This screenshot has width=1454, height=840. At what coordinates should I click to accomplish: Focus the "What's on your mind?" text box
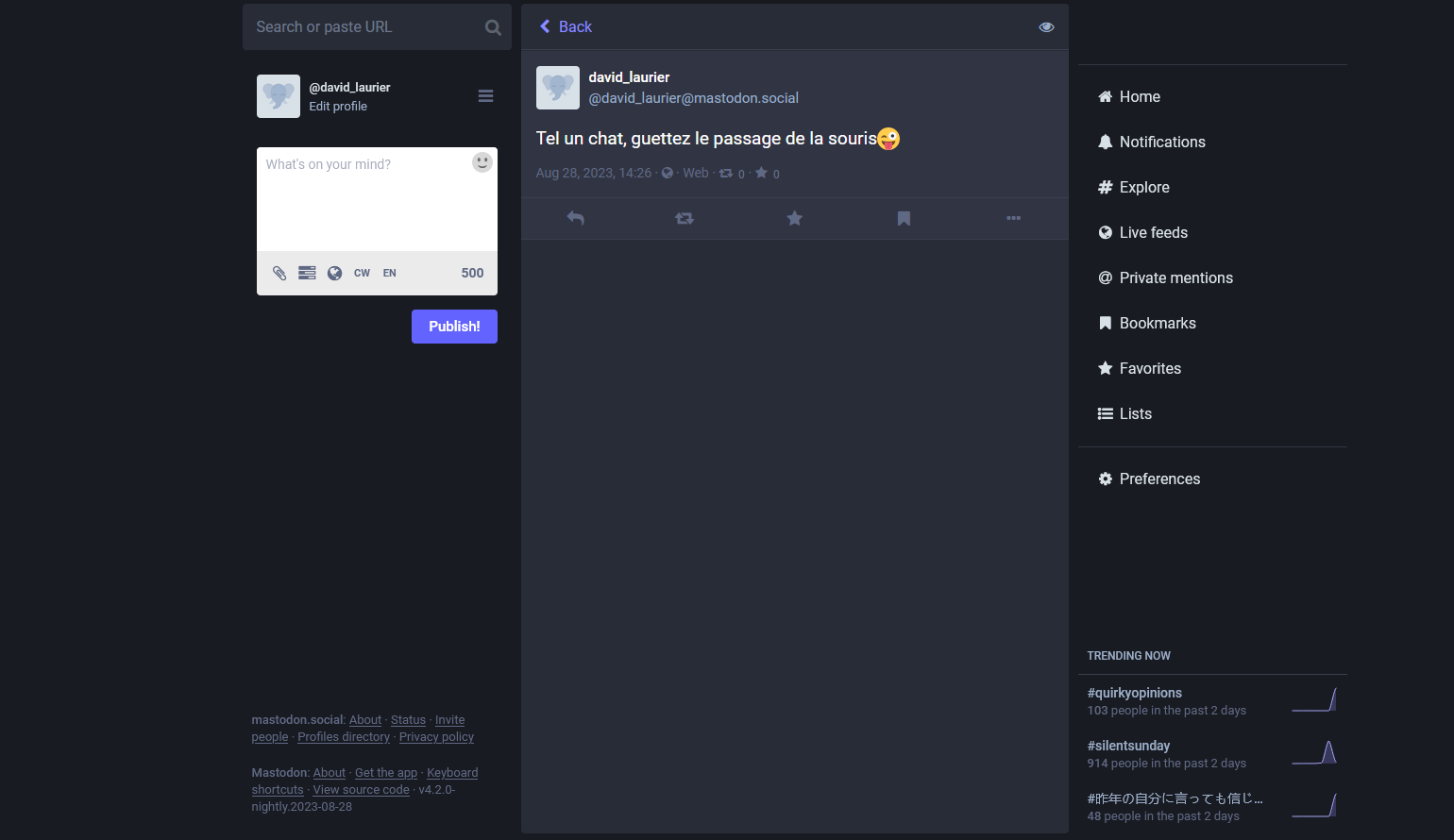pyautogui.click(x=376, y=198)
